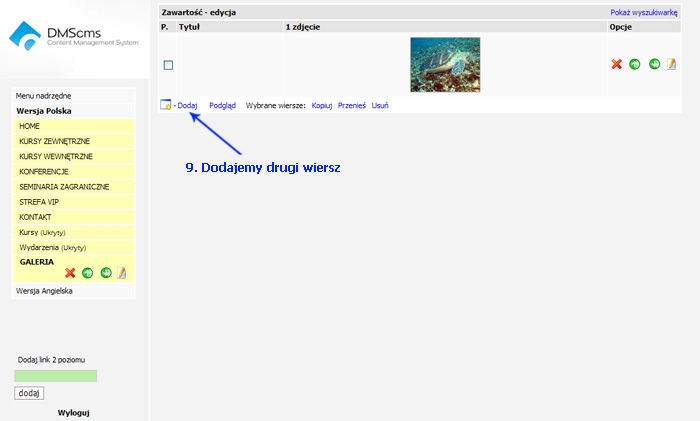Image resolution: width=700 pixels, height=421 pixels.
Task: Open SEMINARIA ZAGRANICZNE in the menu
Action: (x=74, y=187)
